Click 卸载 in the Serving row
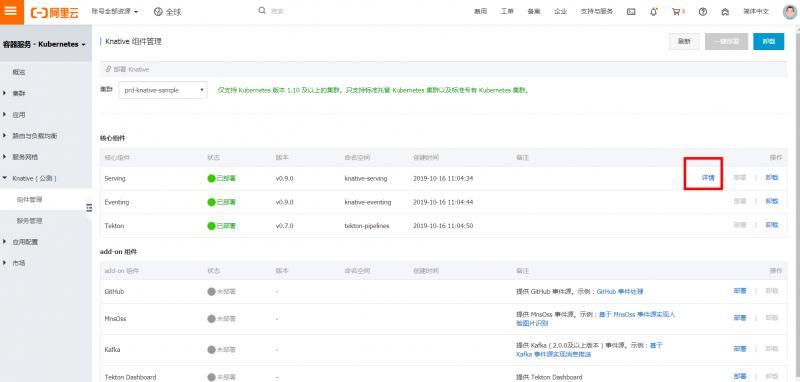The height and width of the screenshot is (382, 800). point(772,177)
